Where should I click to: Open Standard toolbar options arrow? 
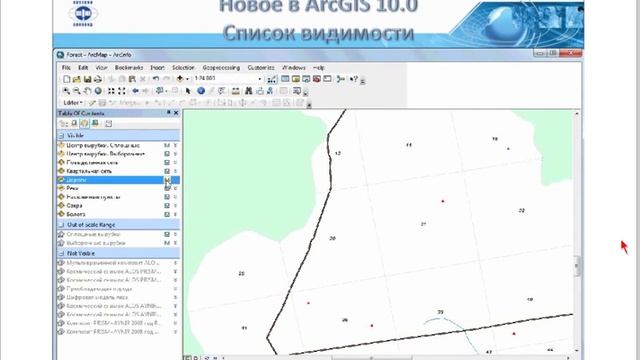point(362,81)
